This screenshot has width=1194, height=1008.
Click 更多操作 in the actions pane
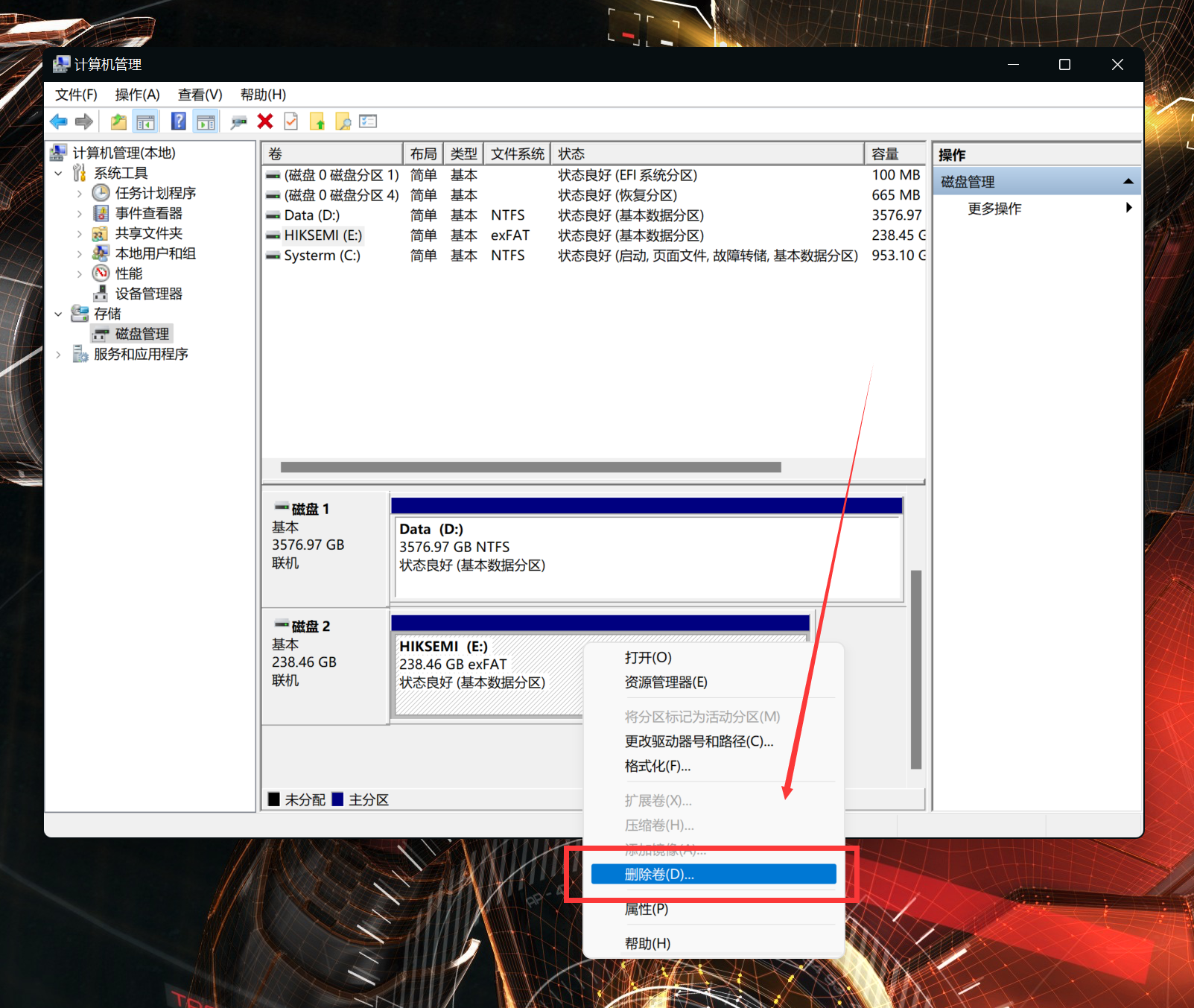(994, 209)
